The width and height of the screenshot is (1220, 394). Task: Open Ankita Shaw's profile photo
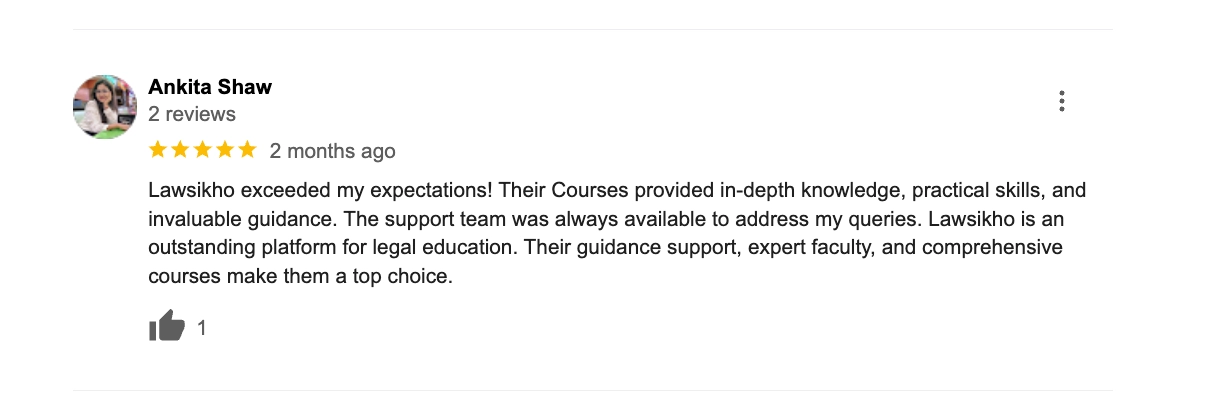[x=105, y=106]
